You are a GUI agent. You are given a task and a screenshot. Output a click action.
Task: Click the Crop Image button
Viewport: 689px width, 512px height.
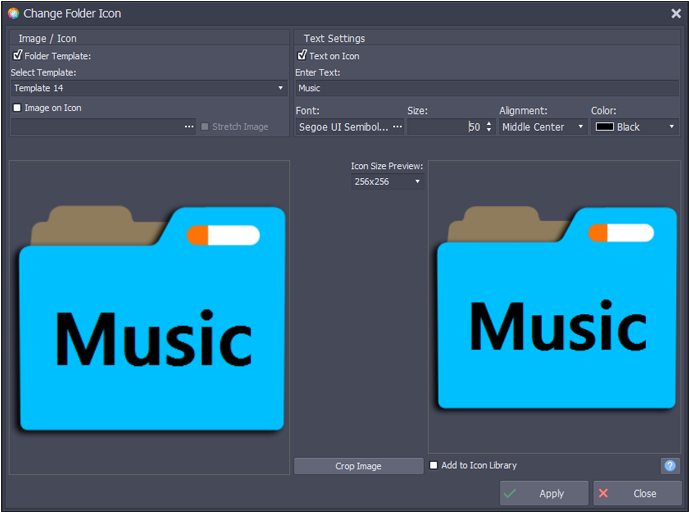359,466
